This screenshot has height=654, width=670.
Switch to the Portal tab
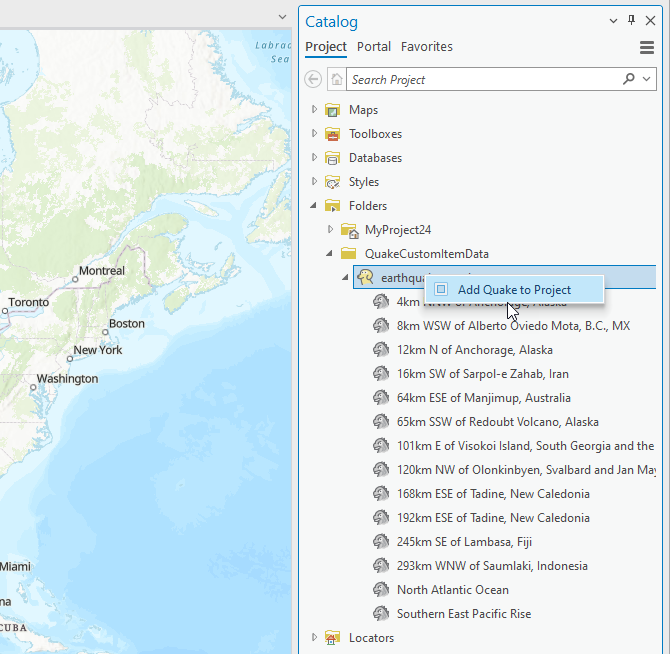(x=374, y=47)
